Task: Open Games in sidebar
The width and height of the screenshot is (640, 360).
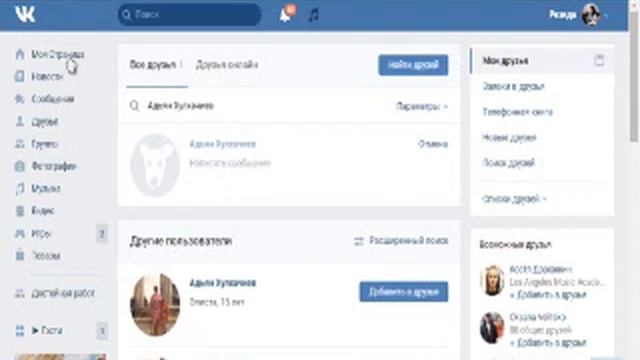Action: [41, 234]
